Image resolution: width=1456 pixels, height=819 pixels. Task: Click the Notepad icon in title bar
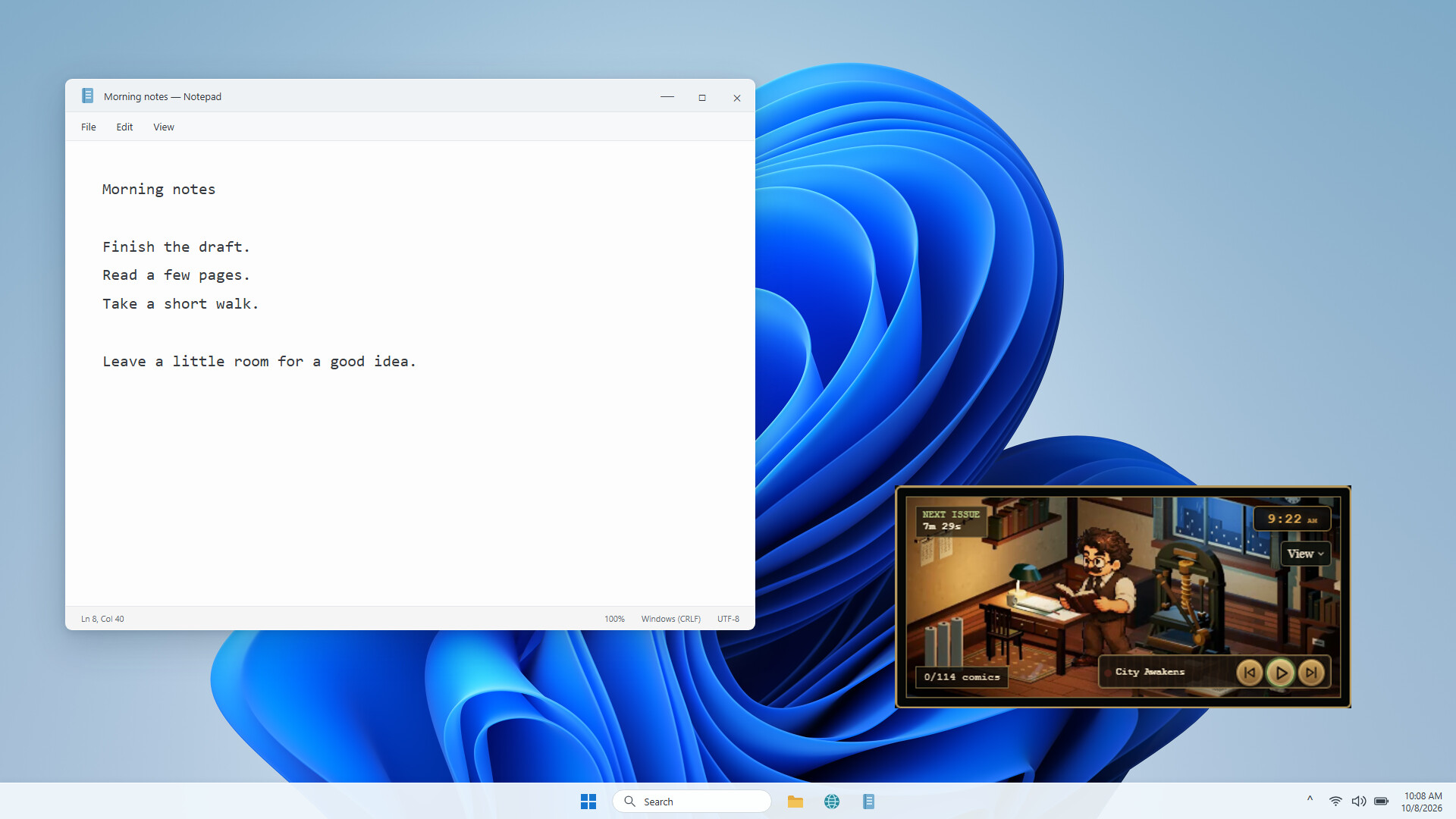pyautogui.click(x=87, y=96)
